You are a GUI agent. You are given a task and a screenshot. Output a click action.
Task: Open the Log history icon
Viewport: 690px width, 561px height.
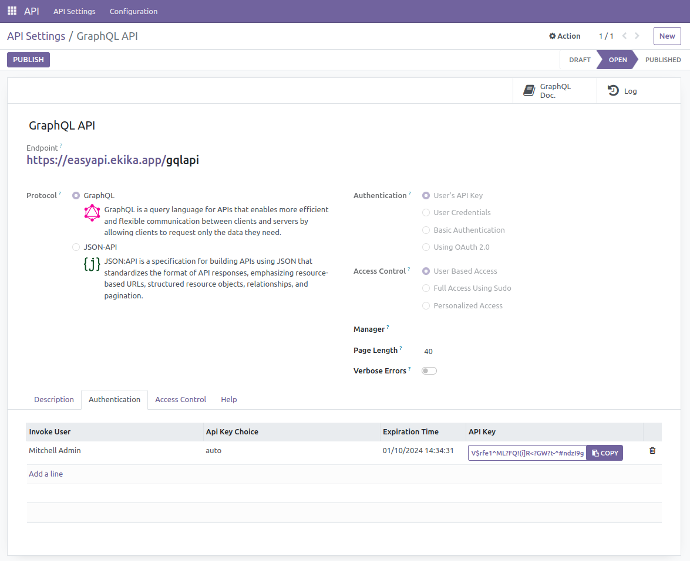(x=613, y=91)
